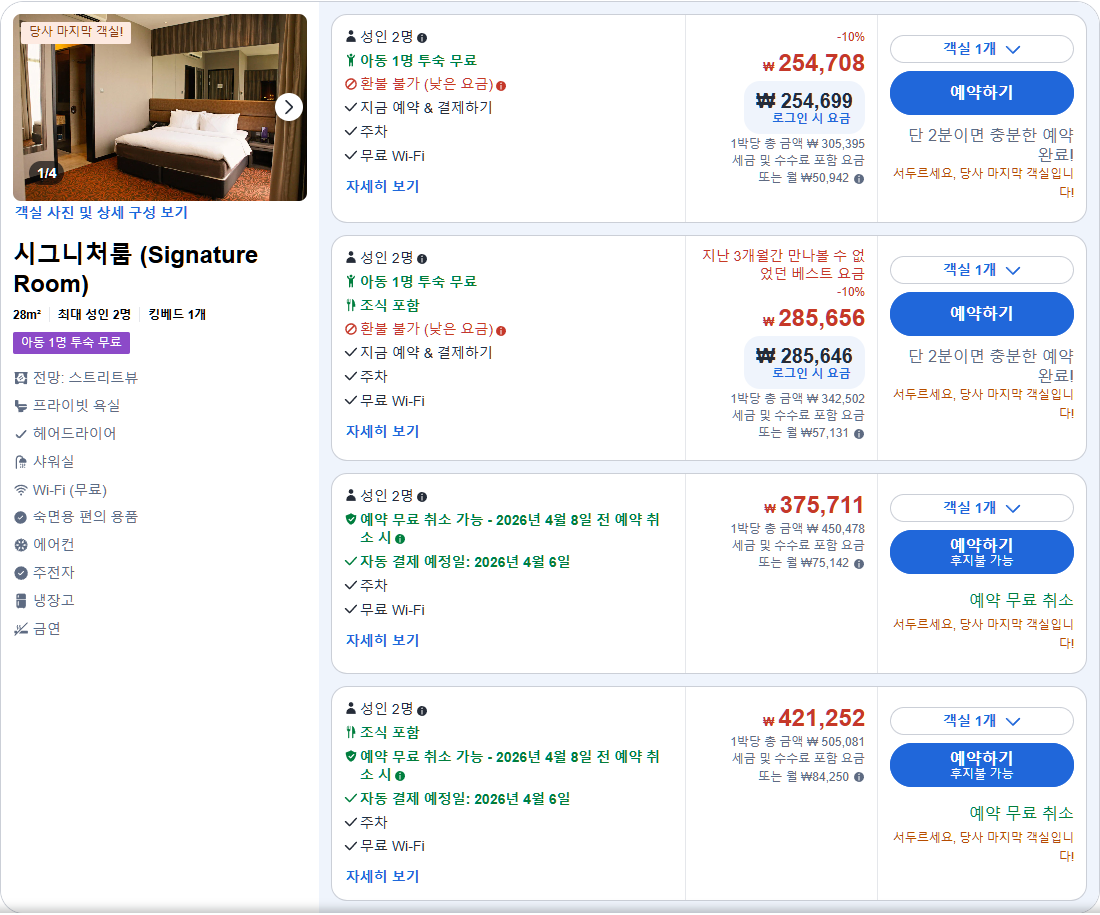Click red info icon after 환불 불가 in ₩254,708 offer
This screenshot has height=915, width=1100.
501,86
